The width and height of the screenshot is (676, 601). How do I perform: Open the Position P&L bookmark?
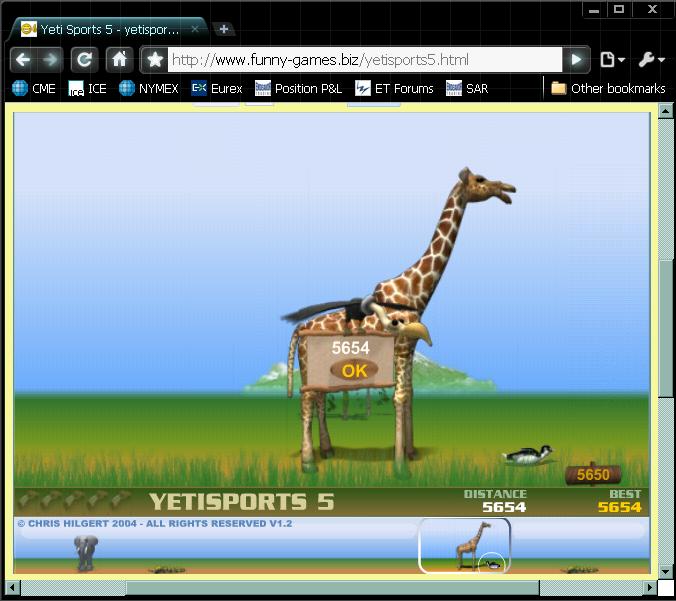(298, 88)
